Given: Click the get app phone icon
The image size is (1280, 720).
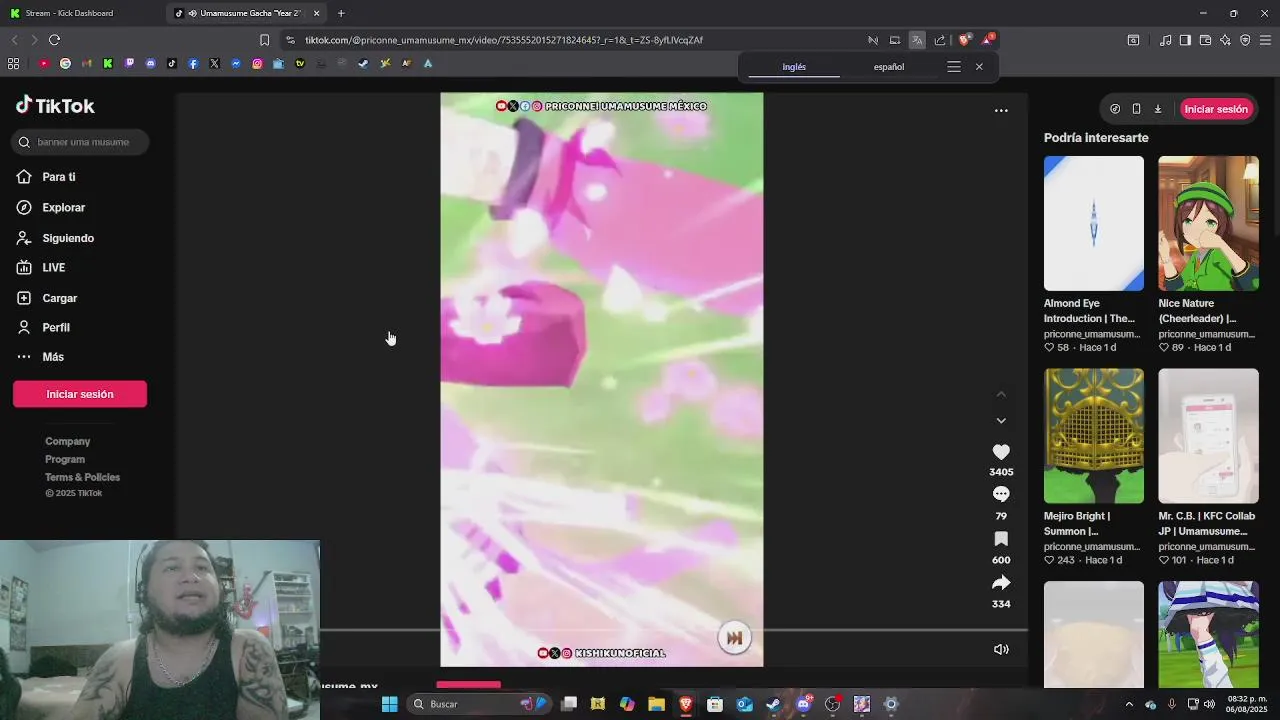Looking at the screenshot, I should click(x=1136, y=109).
